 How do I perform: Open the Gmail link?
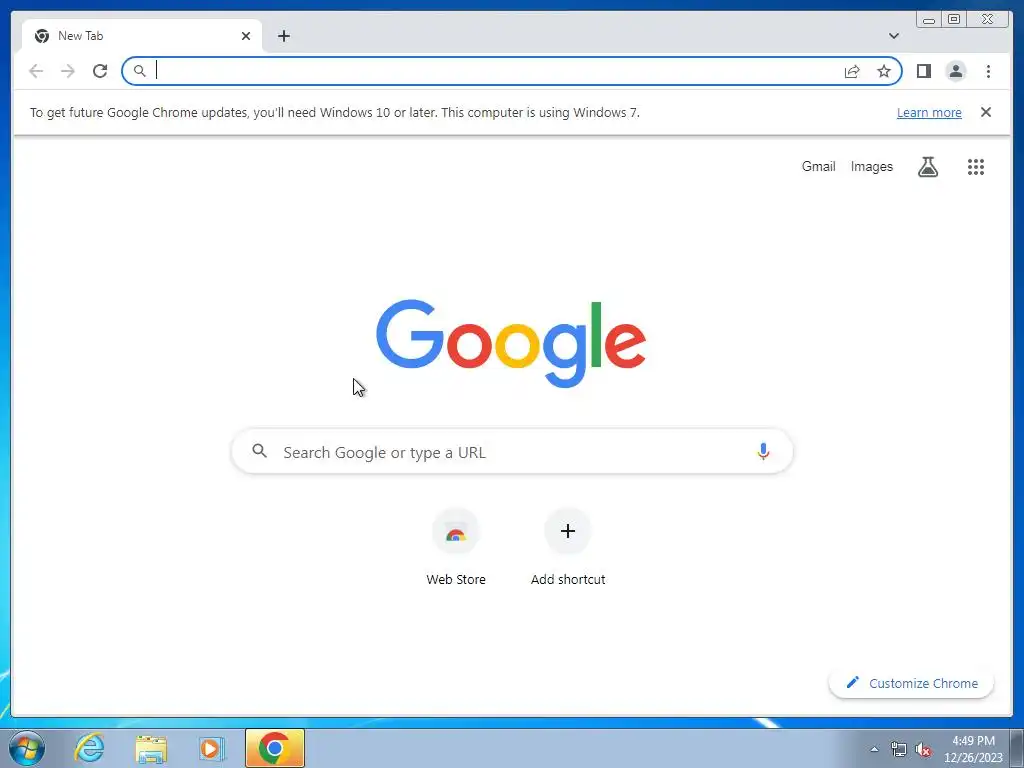pyautogui.click(x=818, y=167)
